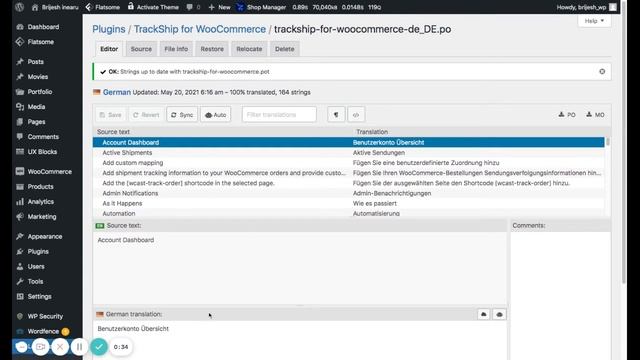The width and height of the screenshot is (640, 360).
Task: Open the Dashboard sidebar item
Action: point(43,27)
